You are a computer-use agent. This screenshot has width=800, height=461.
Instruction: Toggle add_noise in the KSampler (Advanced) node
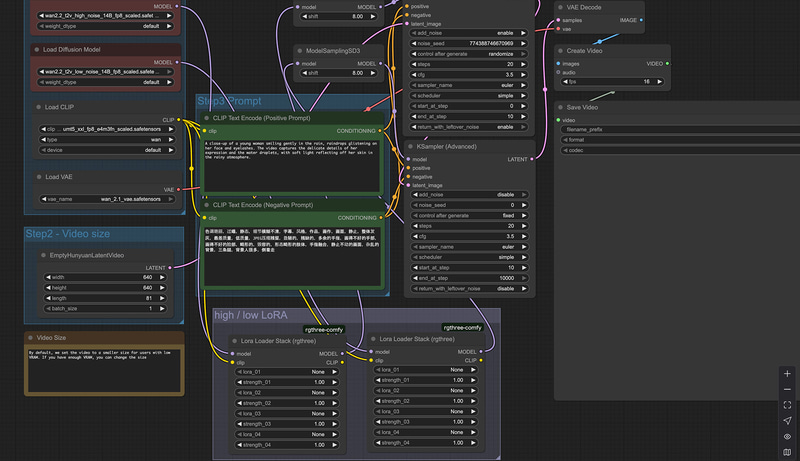click(x=468, y=195)
